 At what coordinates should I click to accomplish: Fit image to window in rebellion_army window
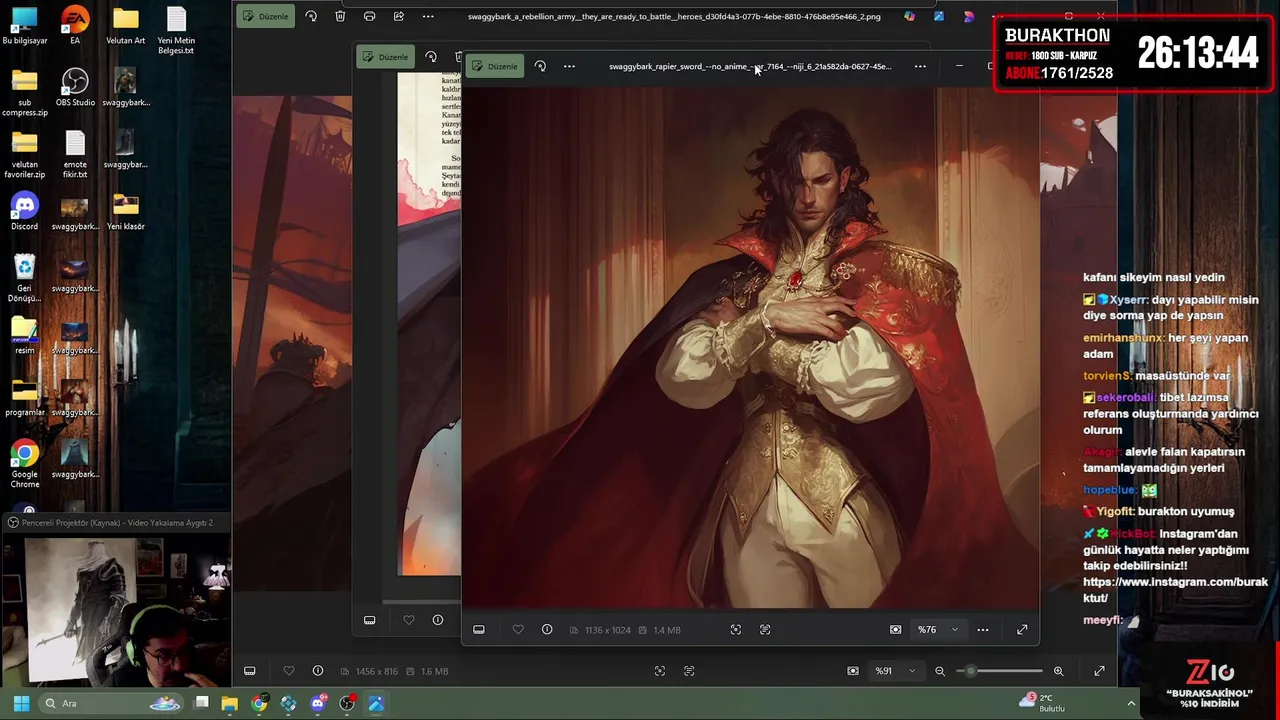click(660, 671)
